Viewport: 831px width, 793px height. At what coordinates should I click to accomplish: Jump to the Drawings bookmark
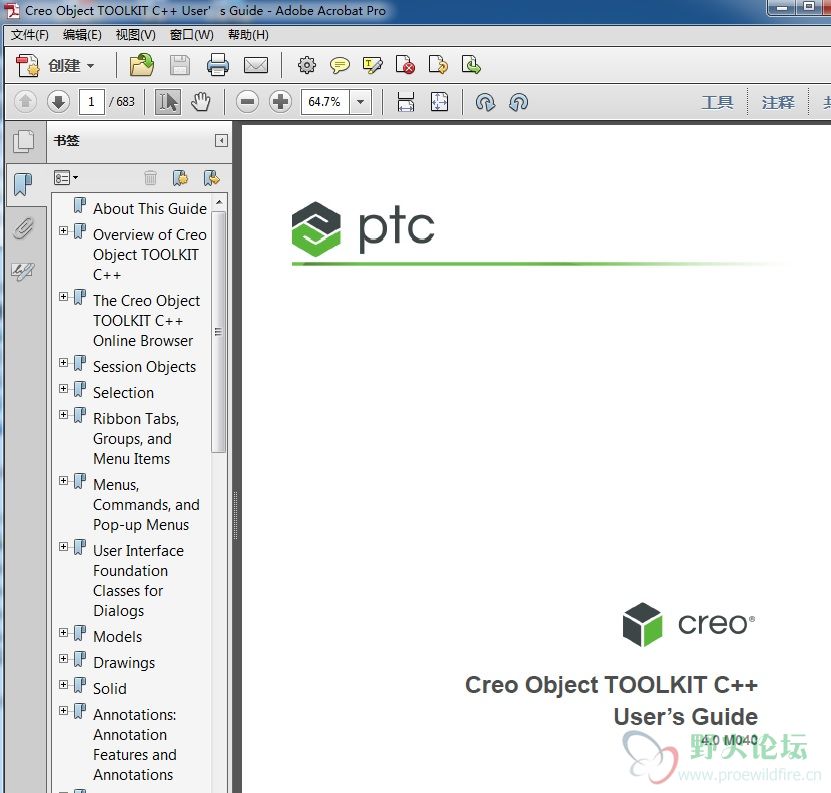(124, 663)
